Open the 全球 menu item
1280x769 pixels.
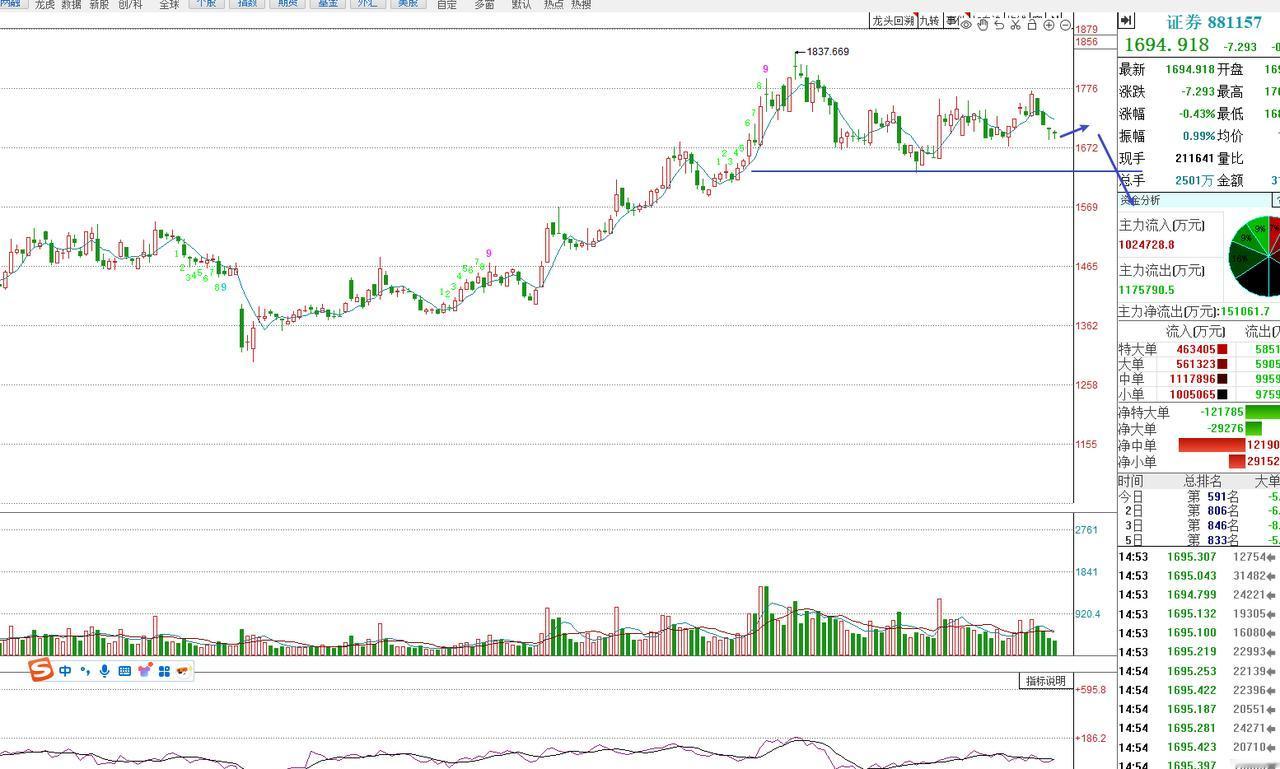click(x=169, y=5)
